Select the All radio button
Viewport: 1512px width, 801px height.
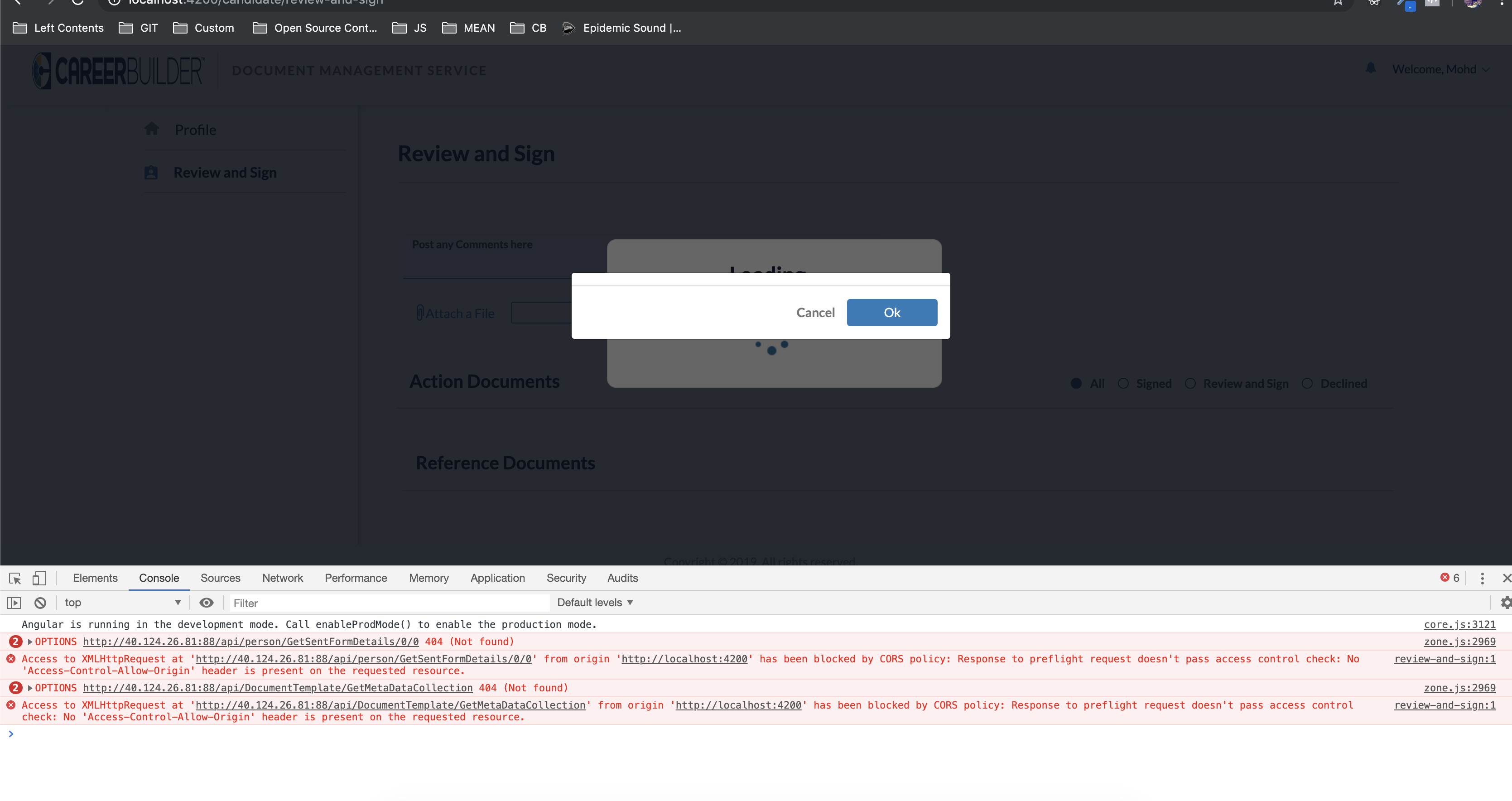[x=1076, y=383]
